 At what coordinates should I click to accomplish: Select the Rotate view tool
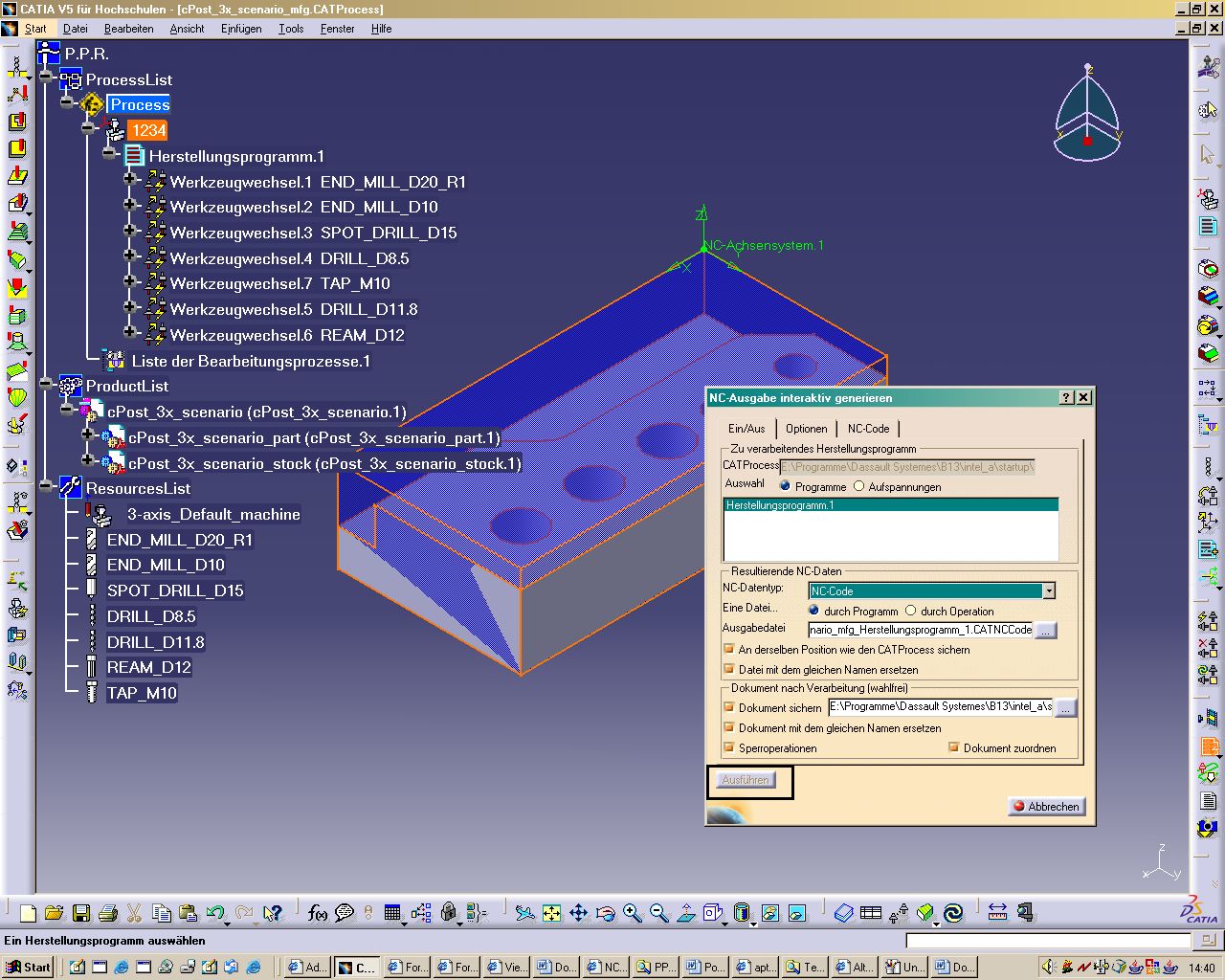click(x=606, y=913)
